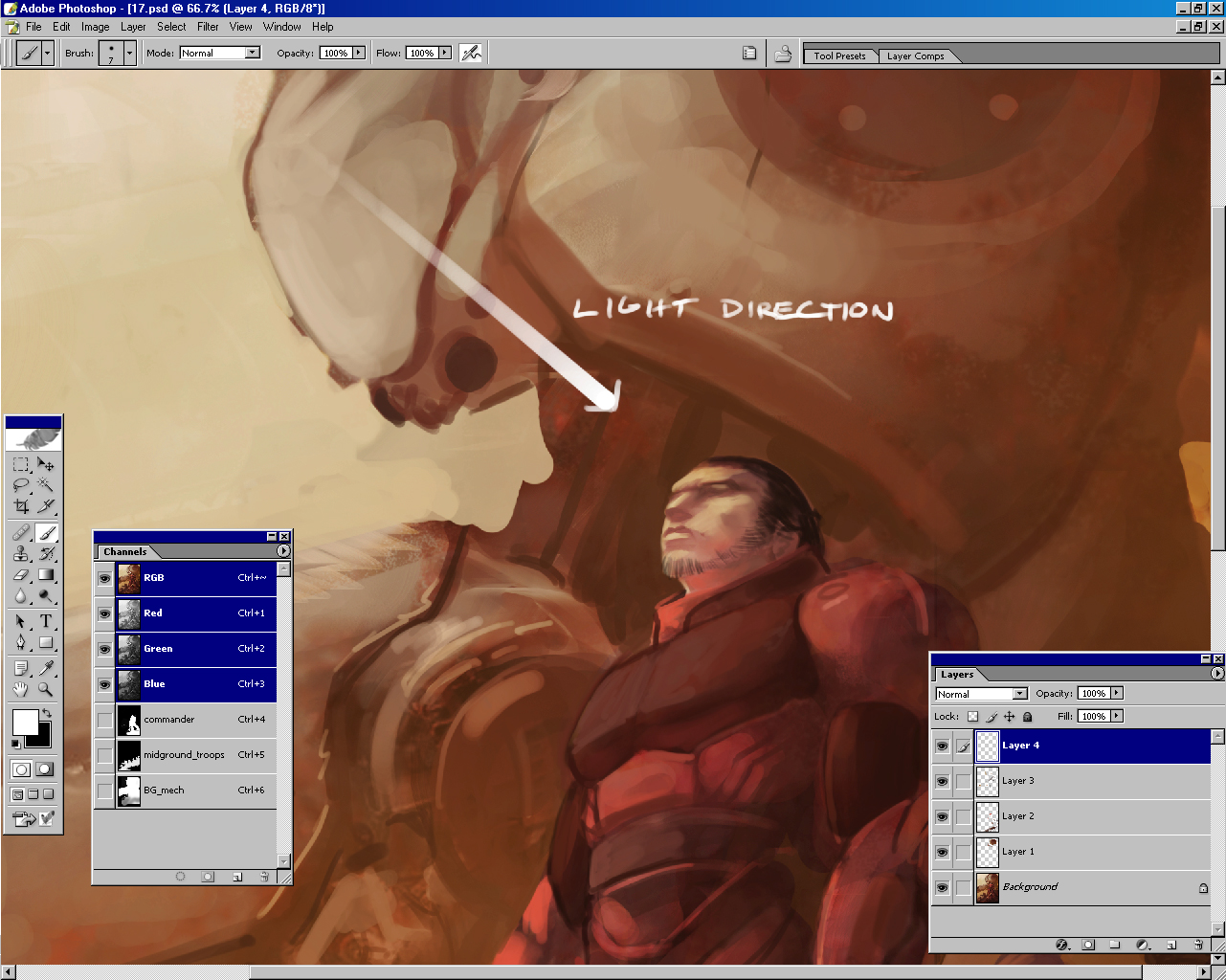Open the File menu
1226x980 pixels.
(33, 27)
